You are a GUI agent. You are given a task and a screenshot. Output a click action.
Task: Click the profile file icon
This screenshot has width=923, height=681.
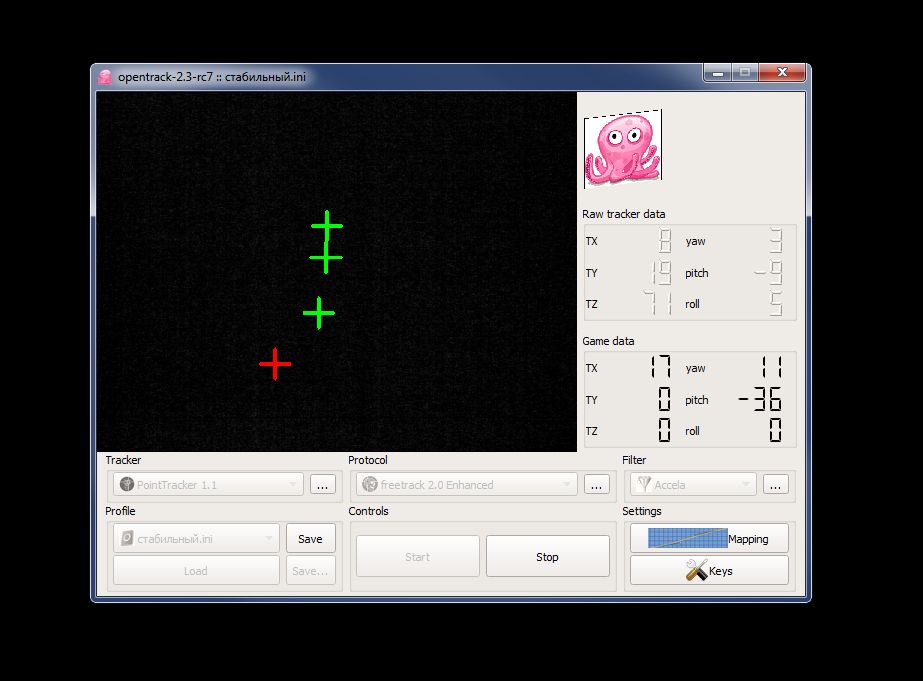click(127, 538)
